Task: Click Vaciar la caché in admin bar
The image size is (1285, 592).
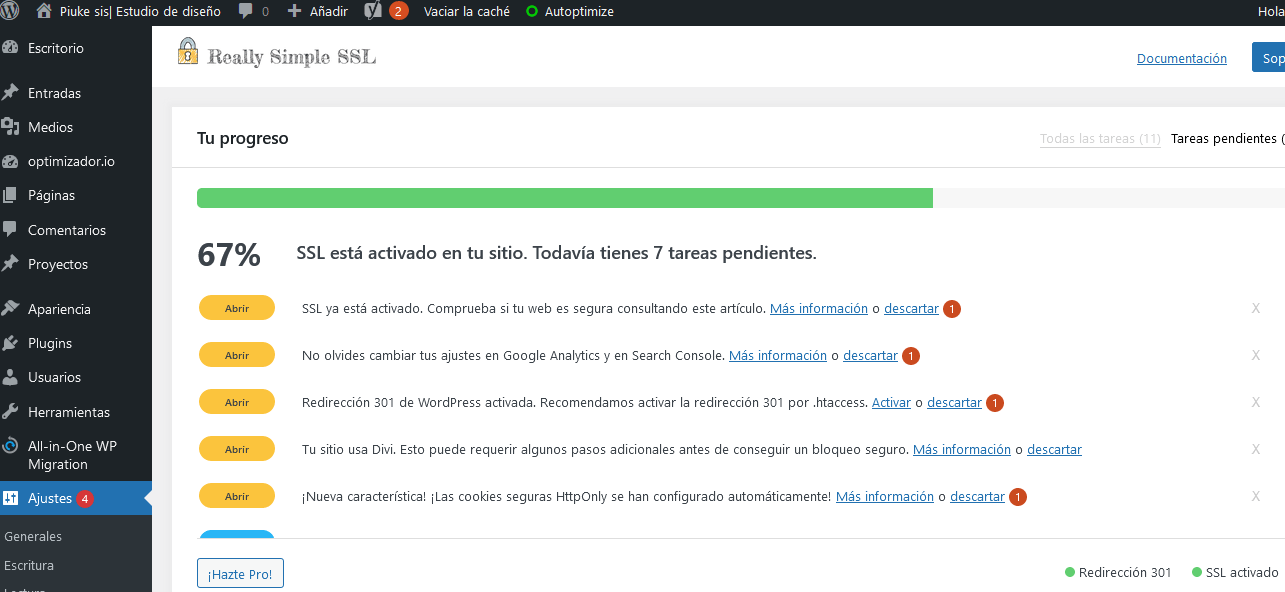Action: pos(467,12)
